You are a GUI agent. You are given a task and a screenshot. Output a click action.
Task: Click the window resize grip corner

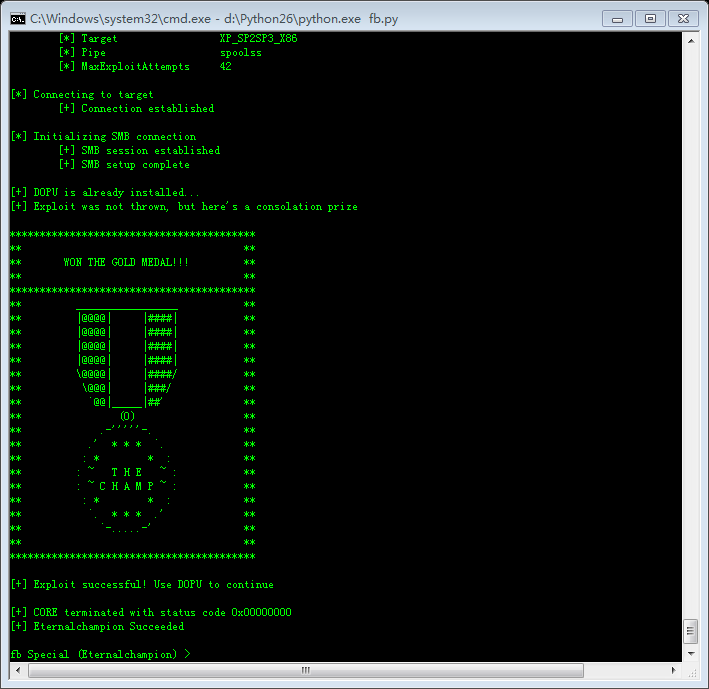click(x=692, y=672)
